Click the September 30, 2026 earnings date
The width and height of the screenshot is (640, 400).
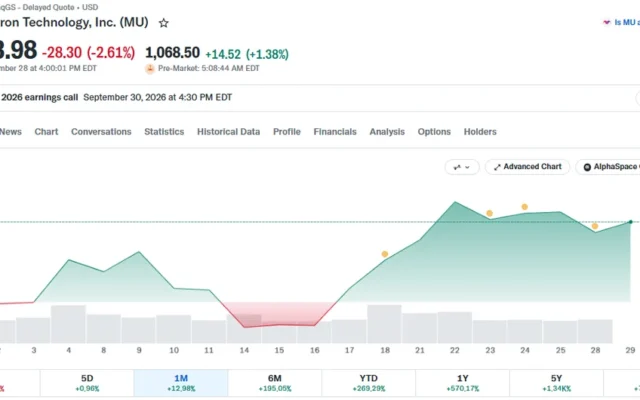(x=158, y=98)
